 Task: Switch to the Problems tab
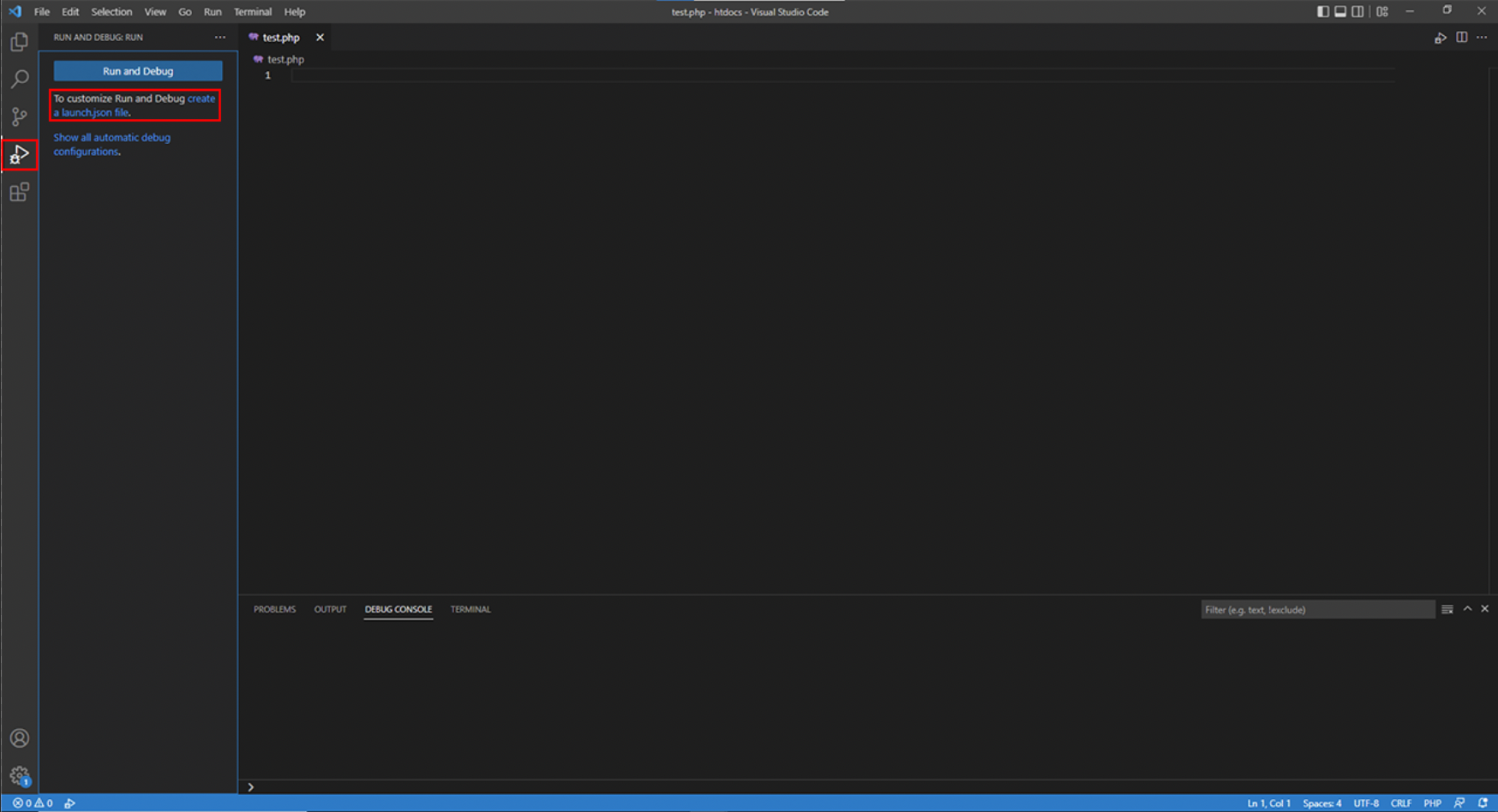[274, 609]
